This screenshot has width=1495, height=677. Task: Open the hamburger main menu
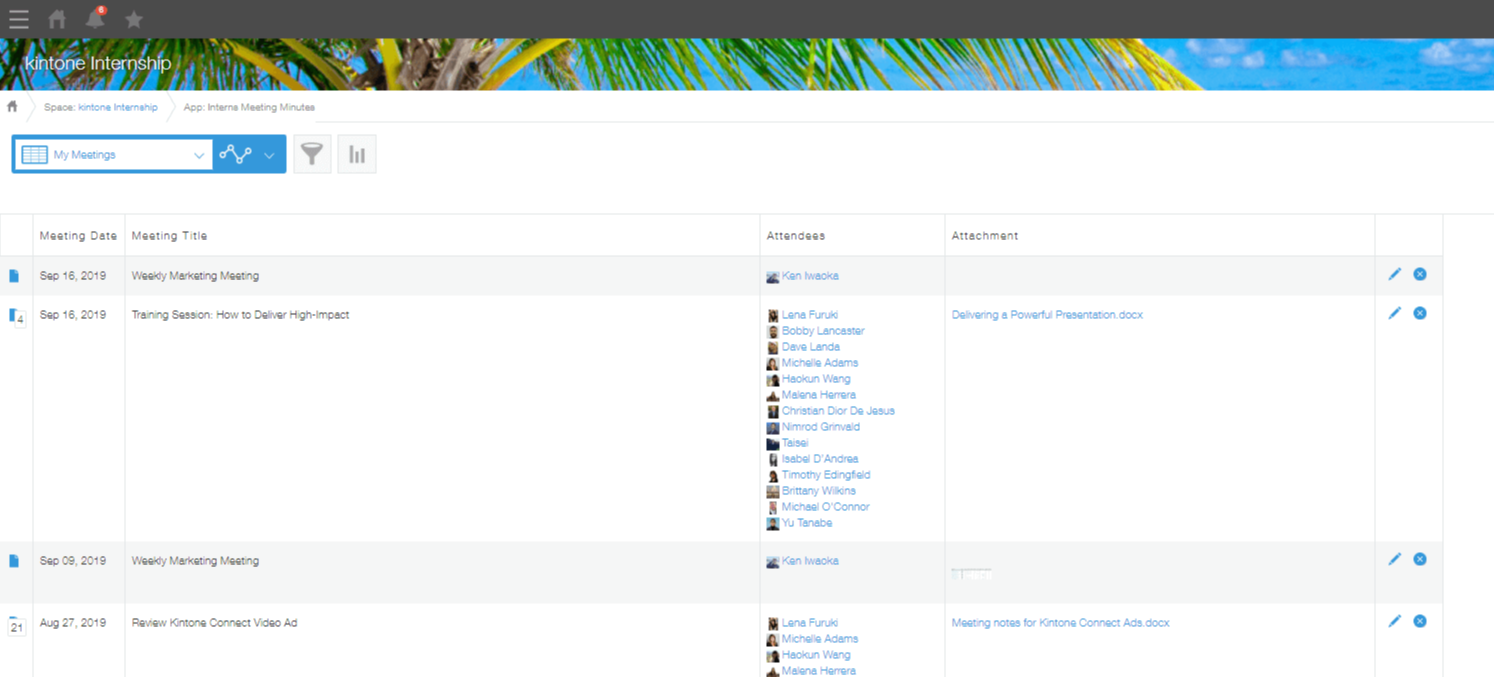(18, 19)
